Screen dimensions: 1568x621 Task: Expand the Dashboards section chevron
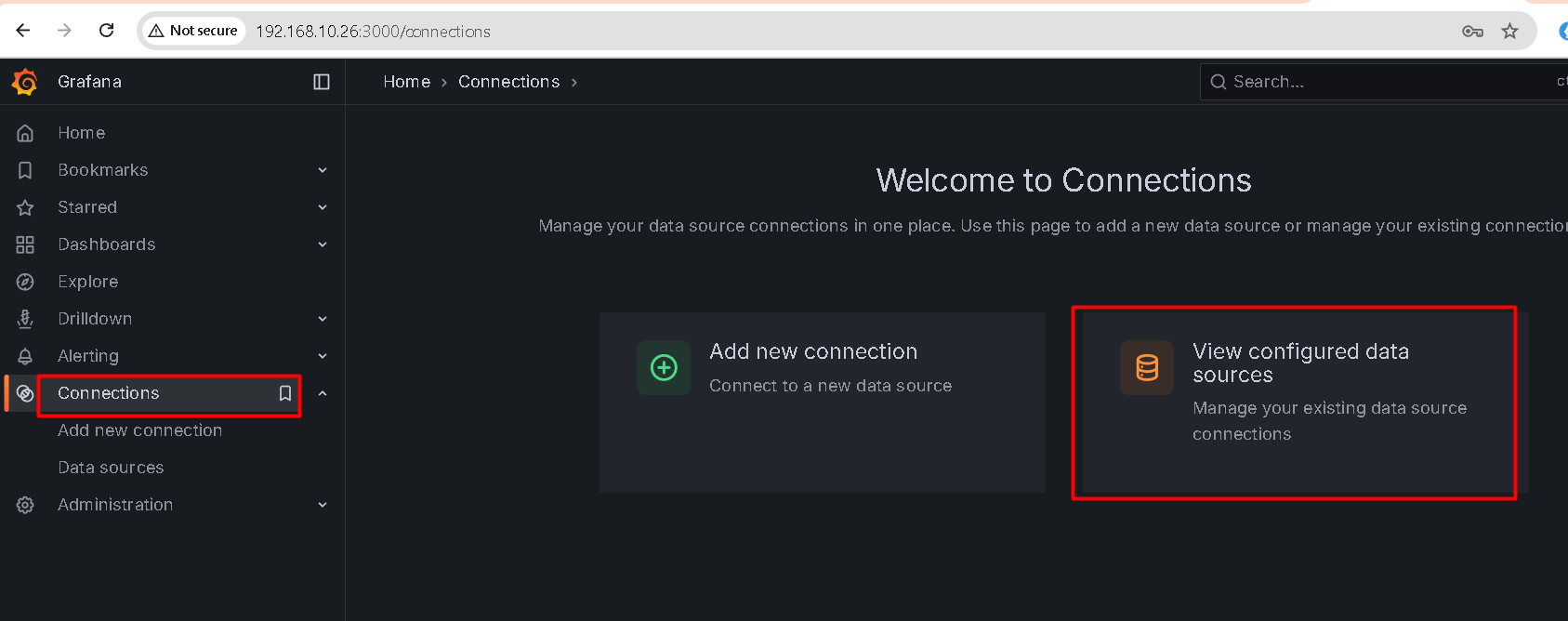[x=323, y=244]
